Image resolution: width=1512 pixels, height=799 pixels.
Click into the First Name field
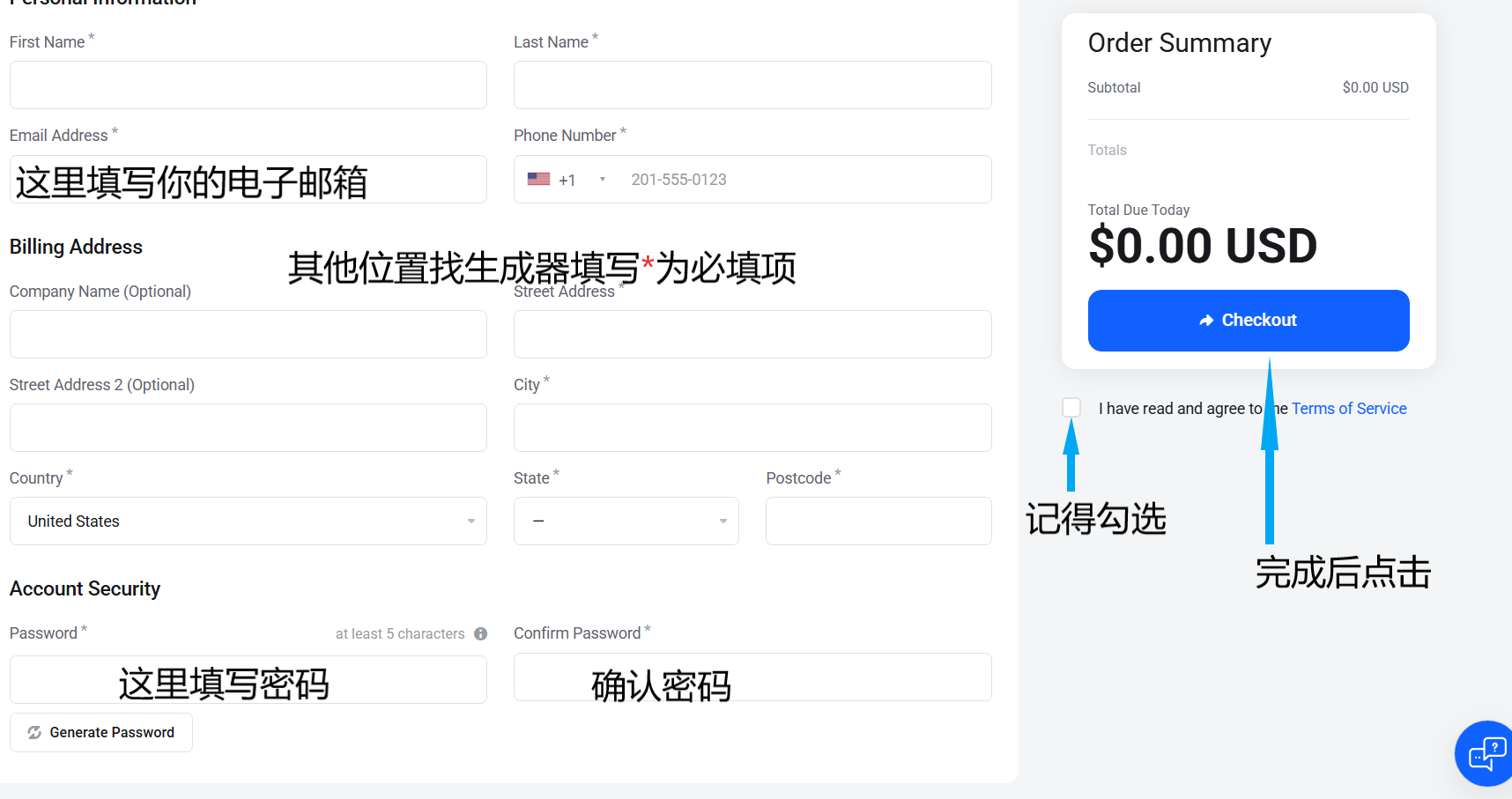pos(248,85)
